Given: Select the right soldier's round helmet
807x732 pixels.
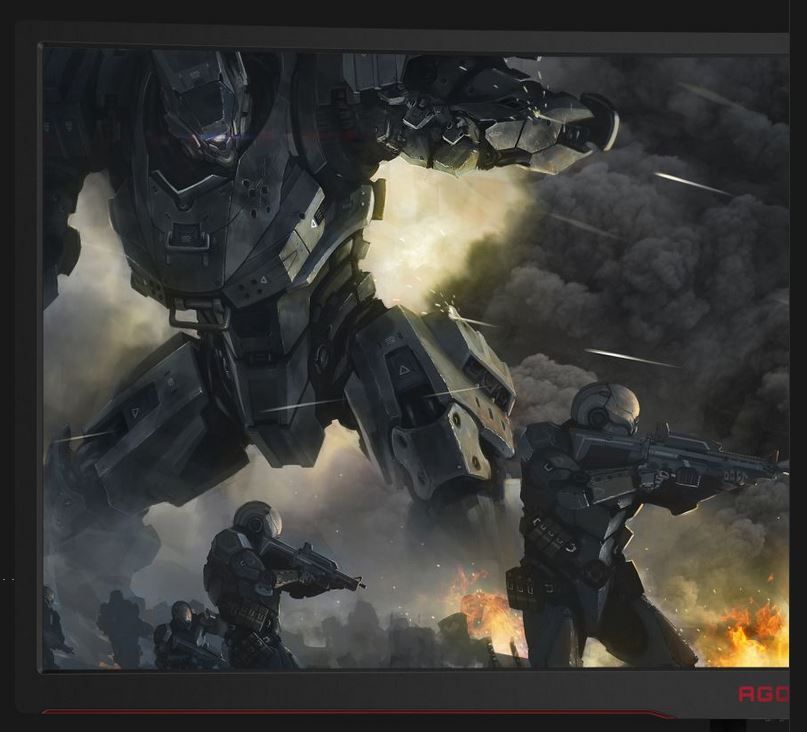Looking at the screenshot, I should pos(604,408).
